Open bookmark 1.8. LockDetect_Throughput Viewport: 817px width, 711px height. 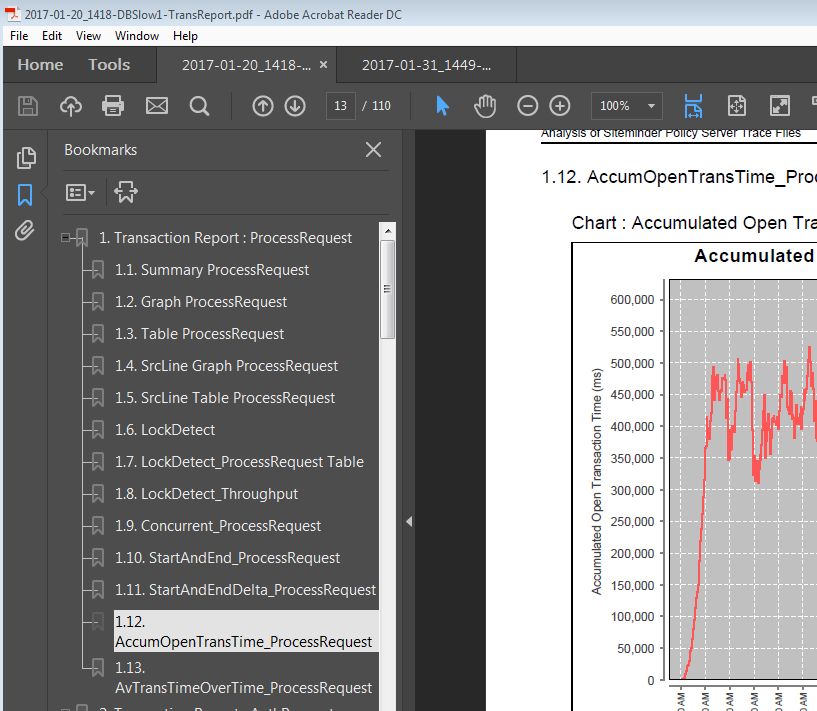tap(207, 494)
